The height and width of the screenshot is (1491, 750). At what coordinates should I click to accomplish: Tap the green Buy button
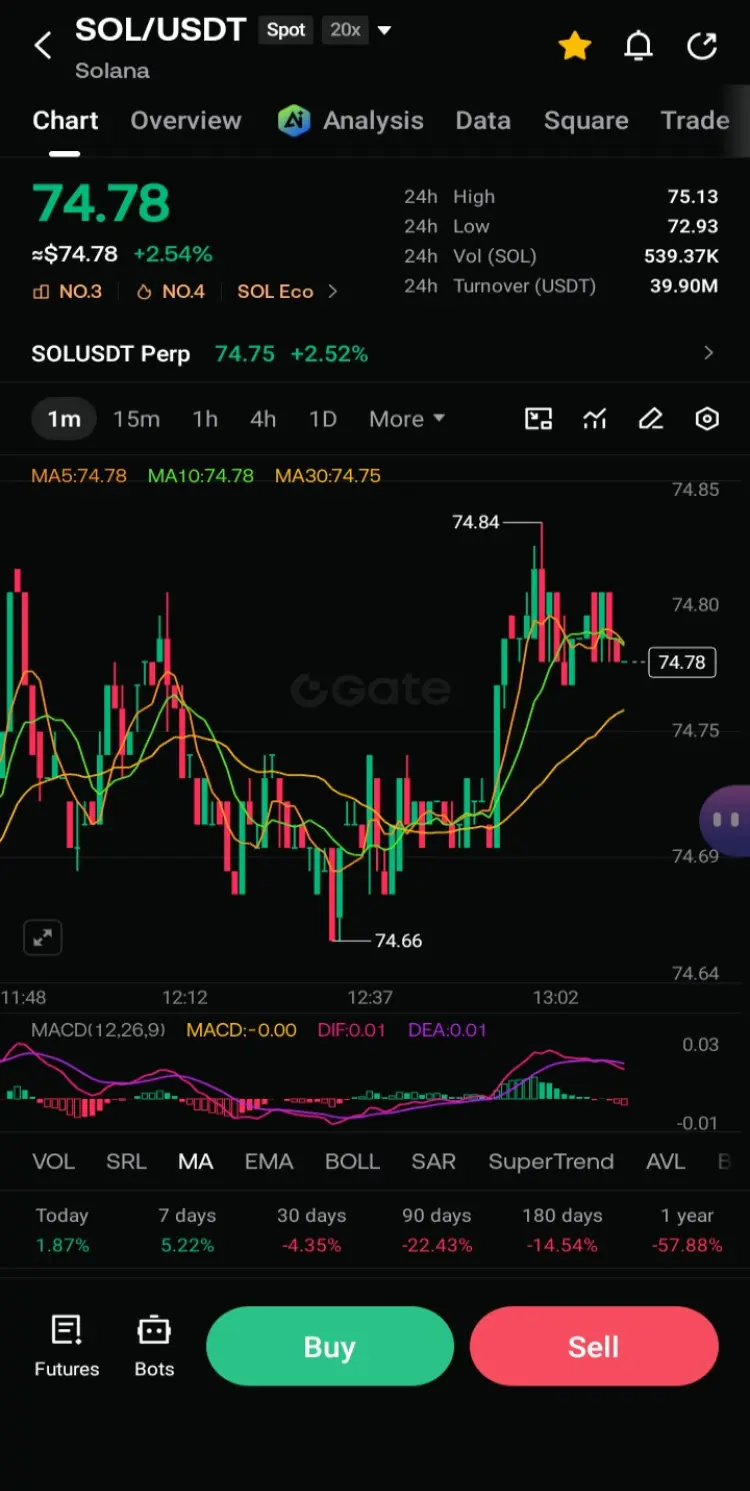[x=330, y=1347]
